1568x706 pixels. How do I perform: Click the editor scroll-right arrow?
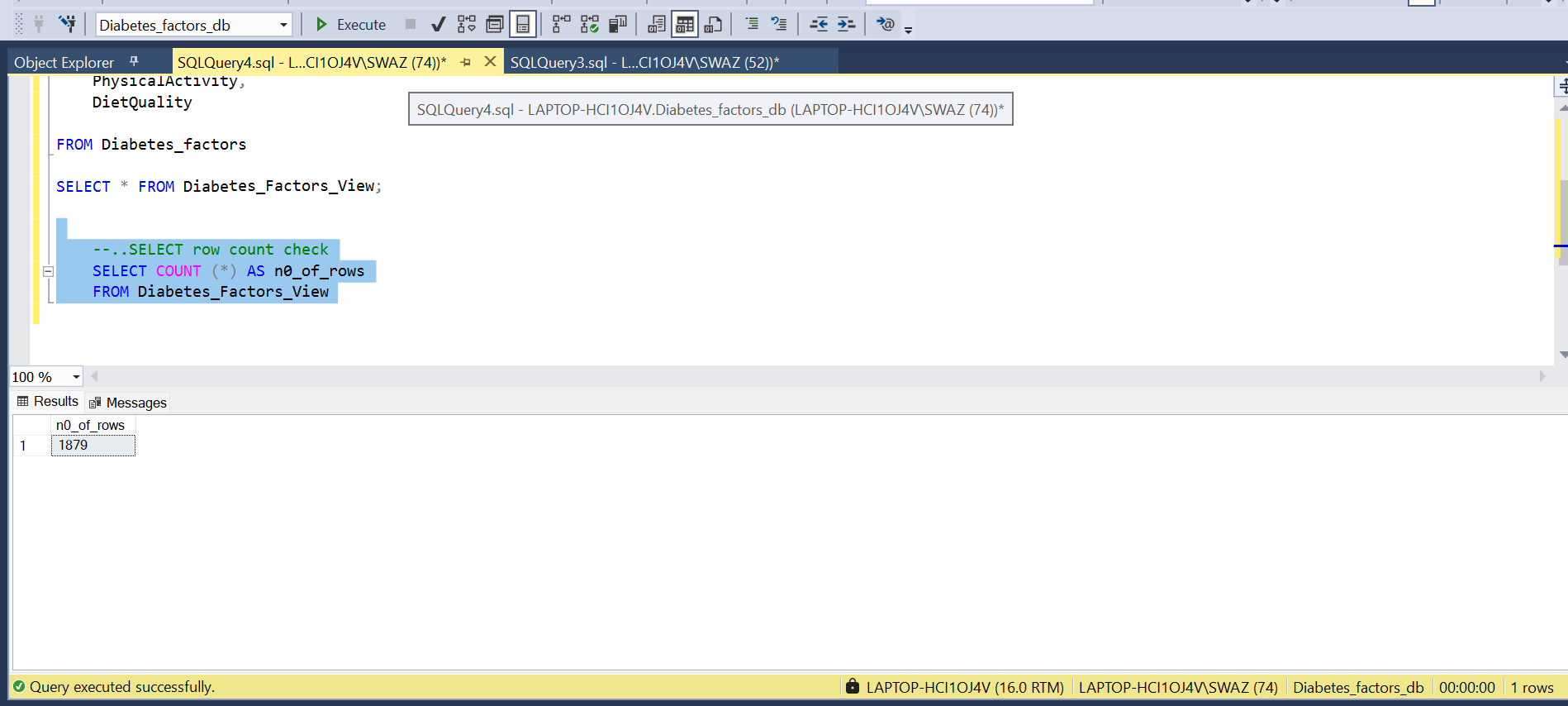pyautogui.click(x=1542, y=376)
